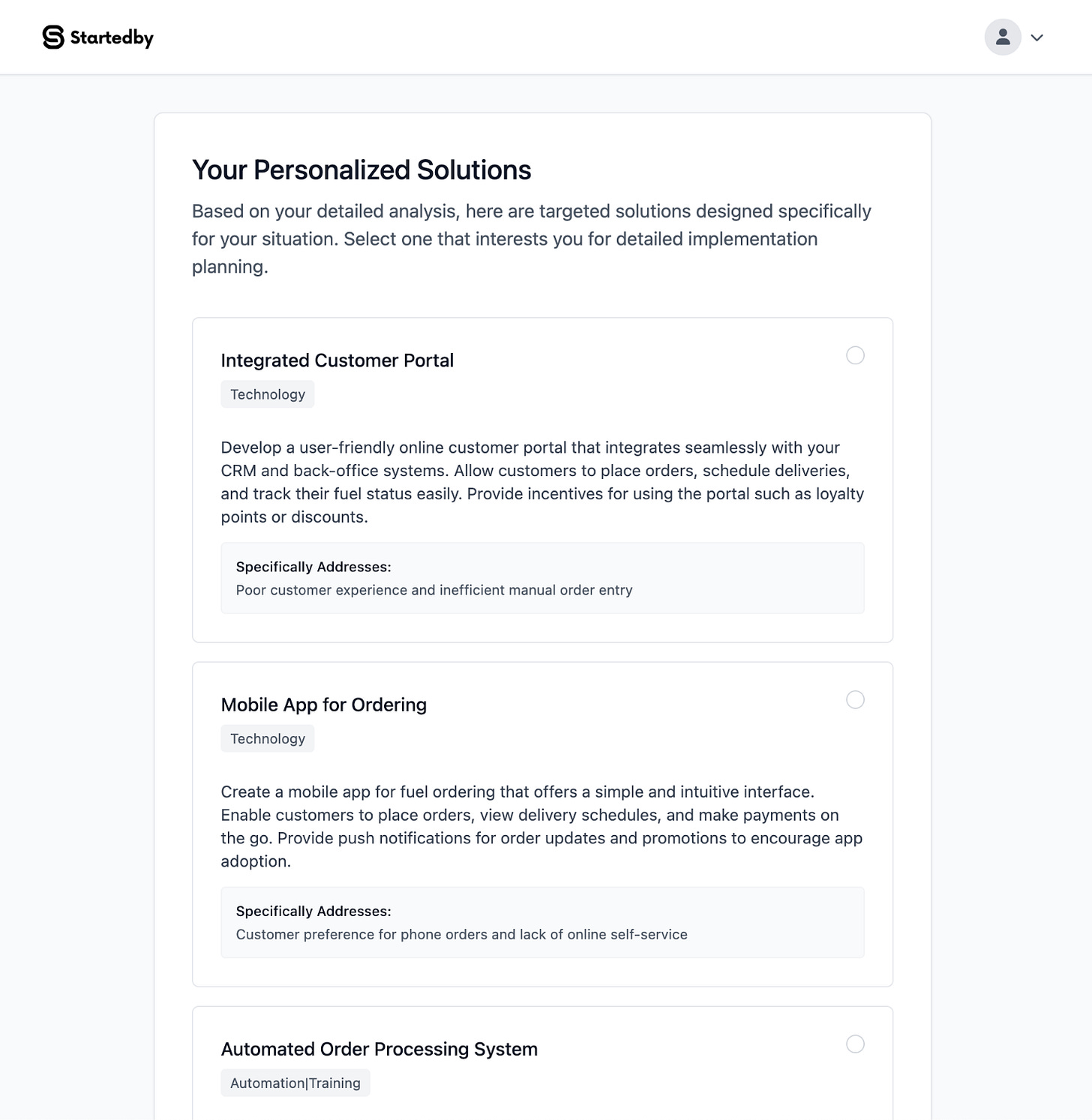Select the Integrated Customer Portal radio button
Viewport: 1092px width, 1120px height.
point(856,355)
